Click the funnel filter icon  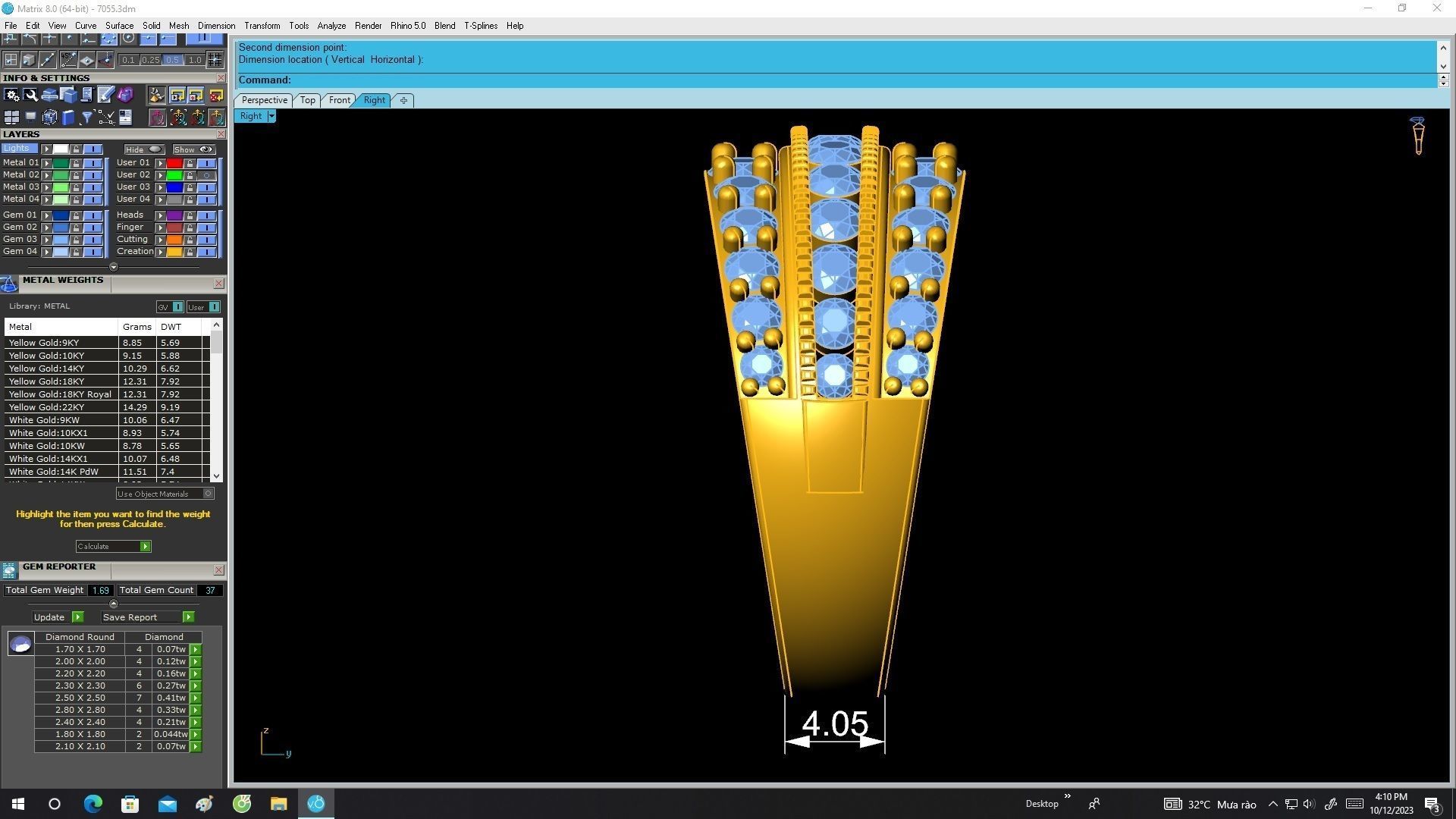pos(86,117)
